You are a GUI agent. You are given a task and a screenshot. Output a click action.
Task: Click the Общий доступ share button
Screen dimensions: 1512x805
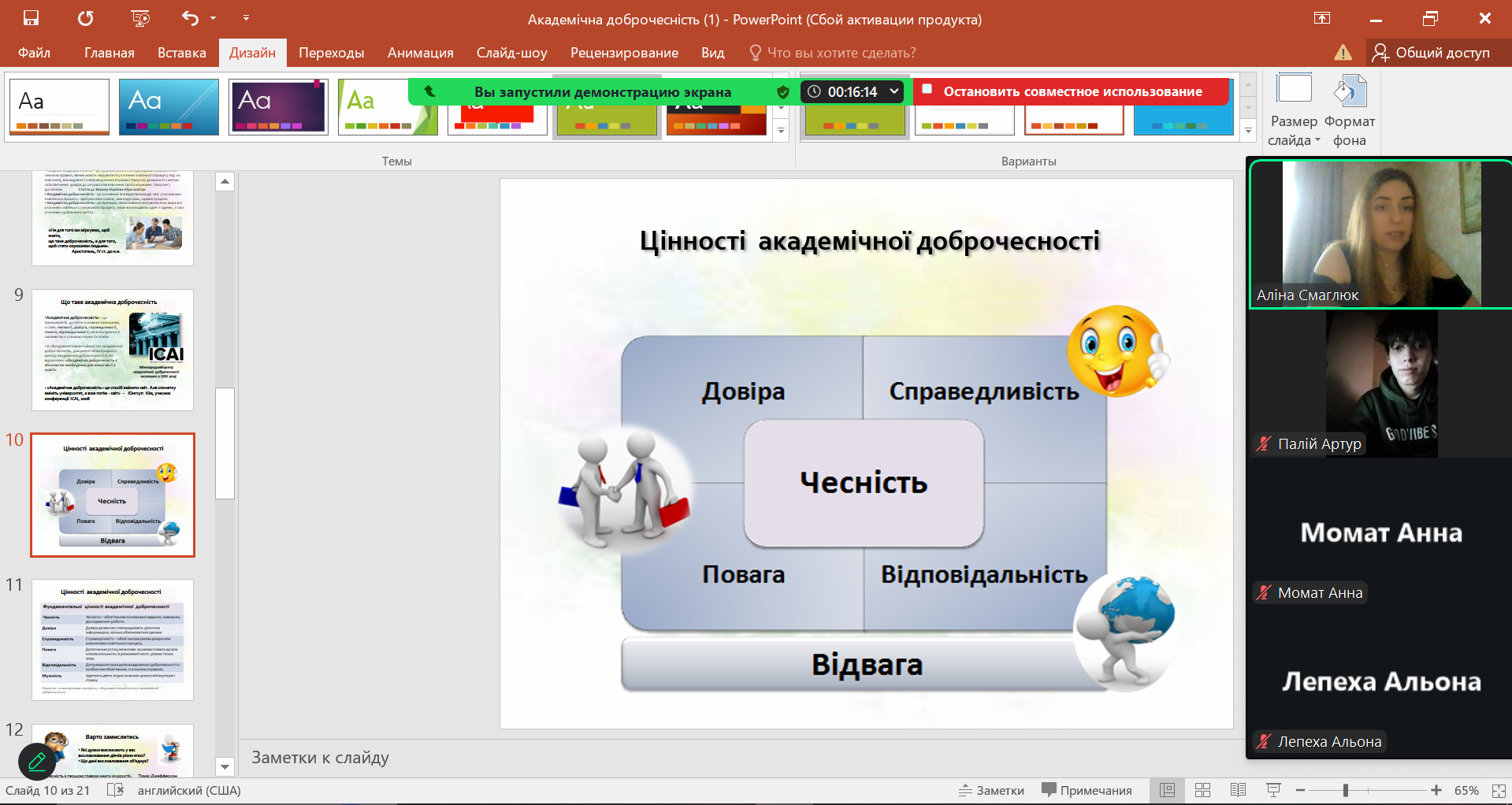click(1432, 53)
